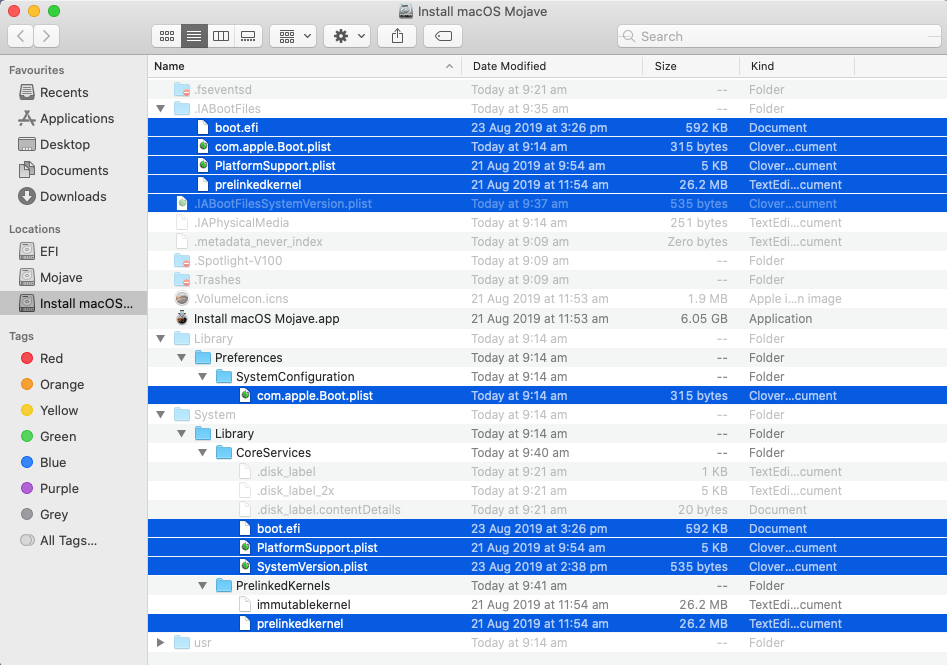
Task: Open the group-by arrangement dropdown
Action: click(294, 36)
